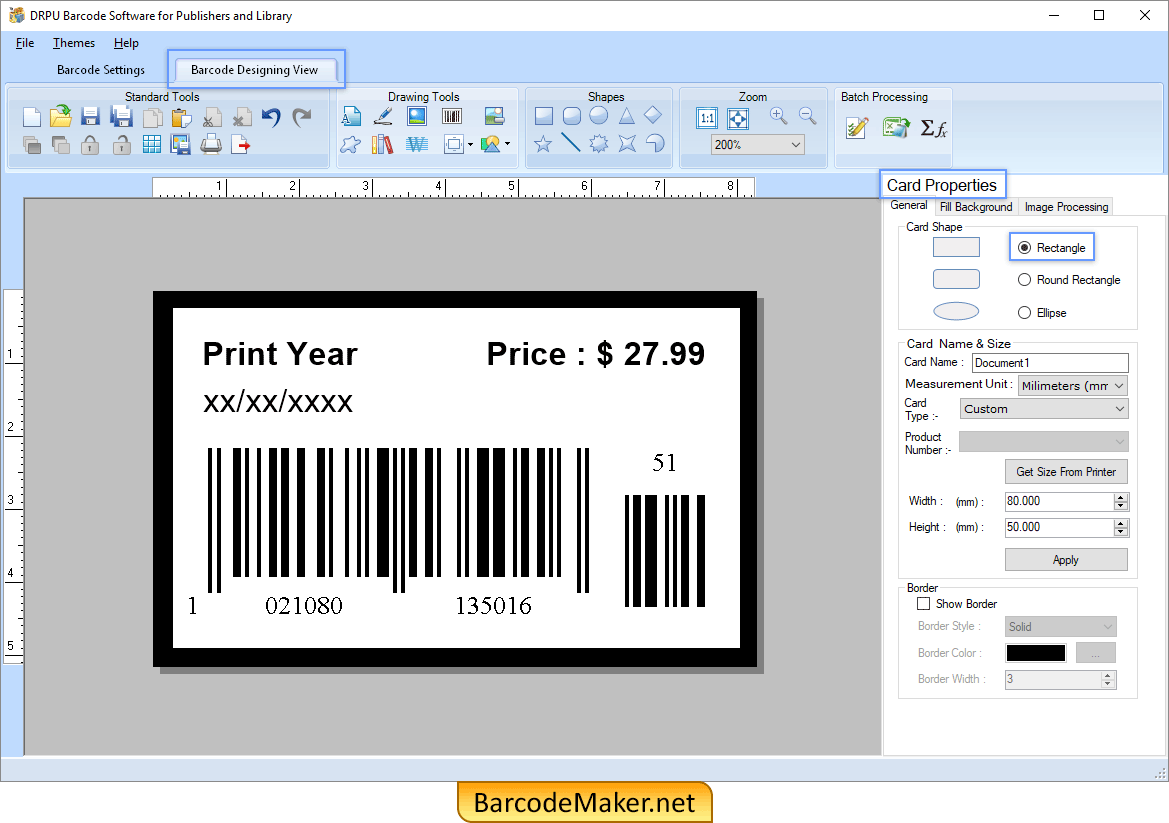This screenshot has height=823, width=1169.
Task: Draw a diamond shape
Action: coord(653,115)
